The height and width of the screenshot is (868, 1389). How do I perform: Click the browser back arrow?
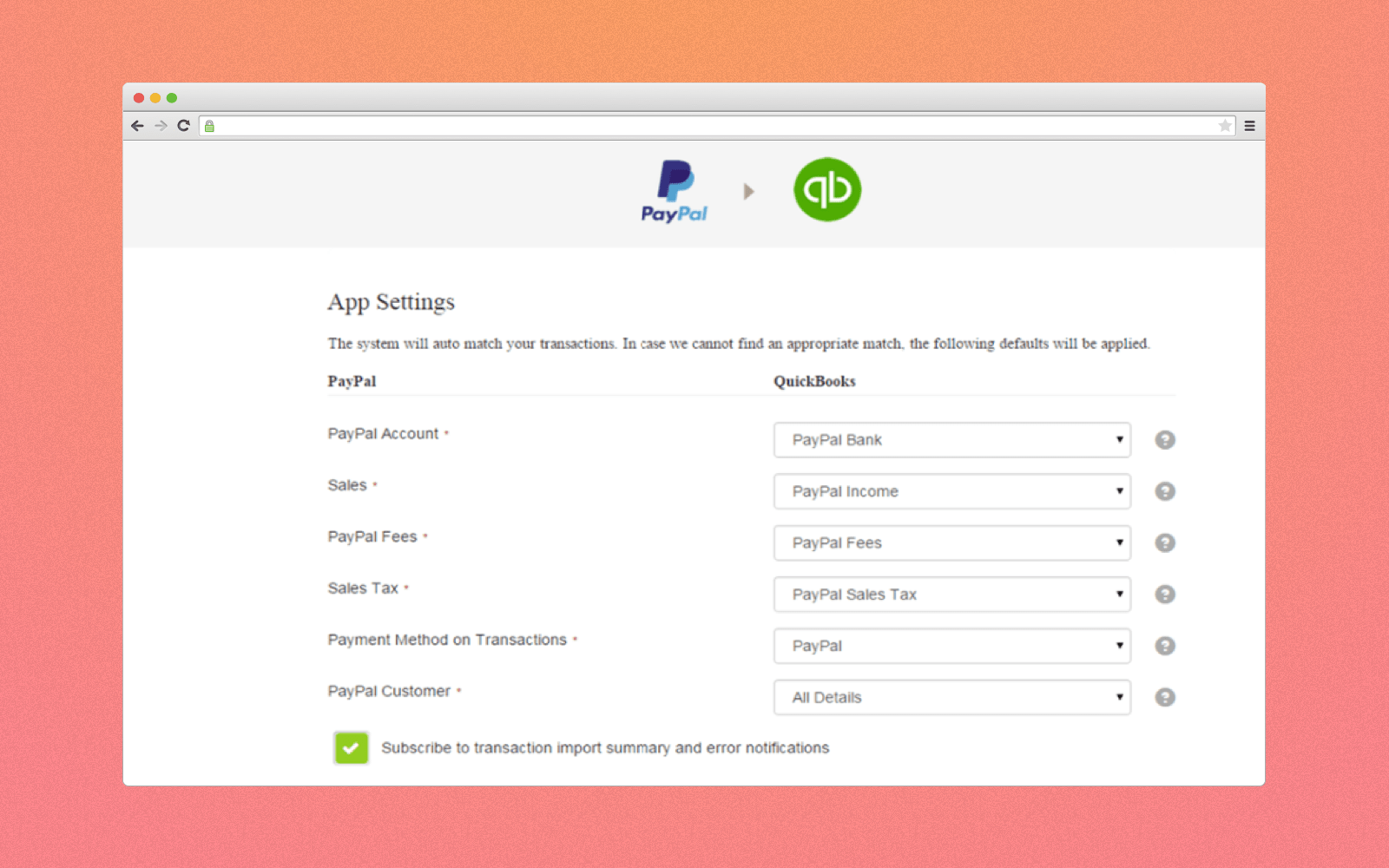137,126
